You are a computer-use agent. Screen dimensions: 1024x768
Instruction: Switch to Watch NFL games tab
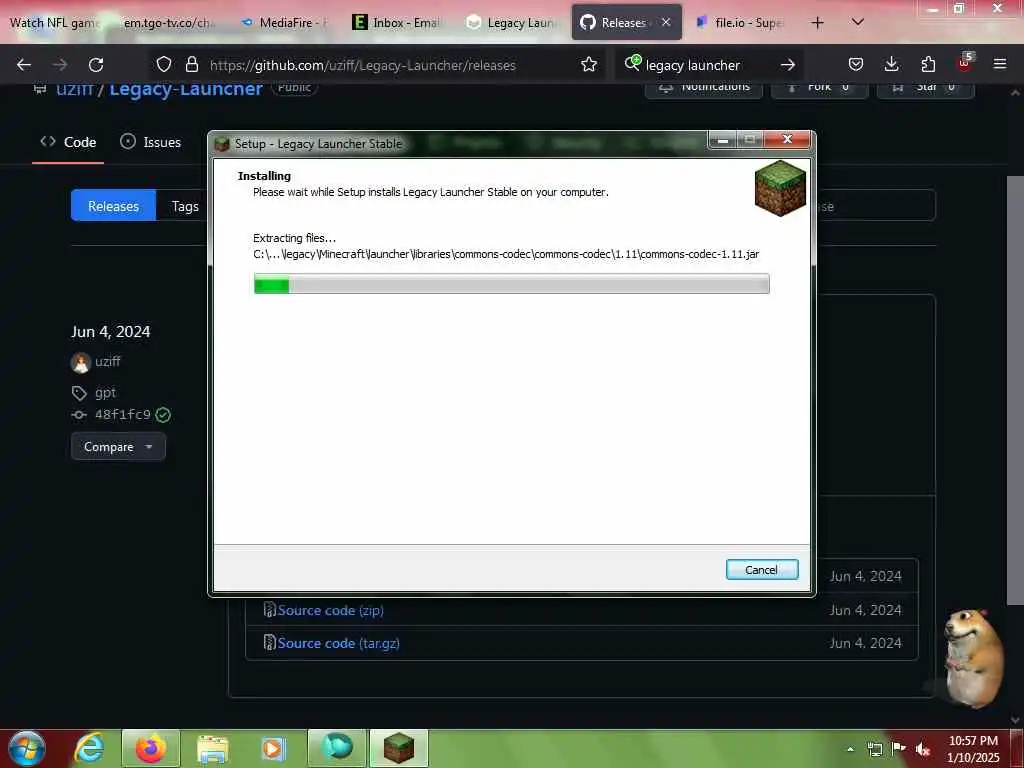[54, 23]
